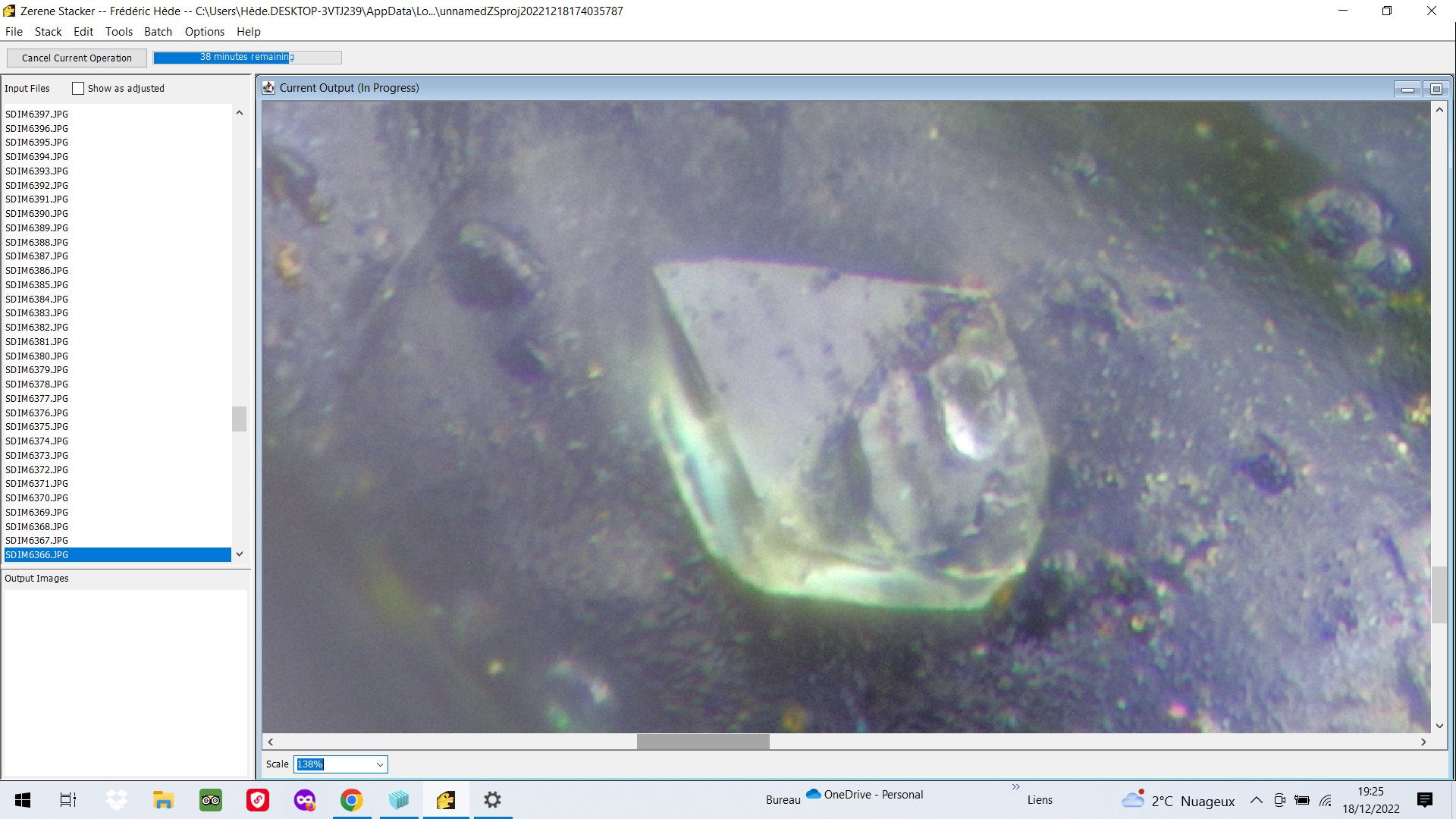
Task: Show hidden system tray icons
Action: (x=1257, y=800)
